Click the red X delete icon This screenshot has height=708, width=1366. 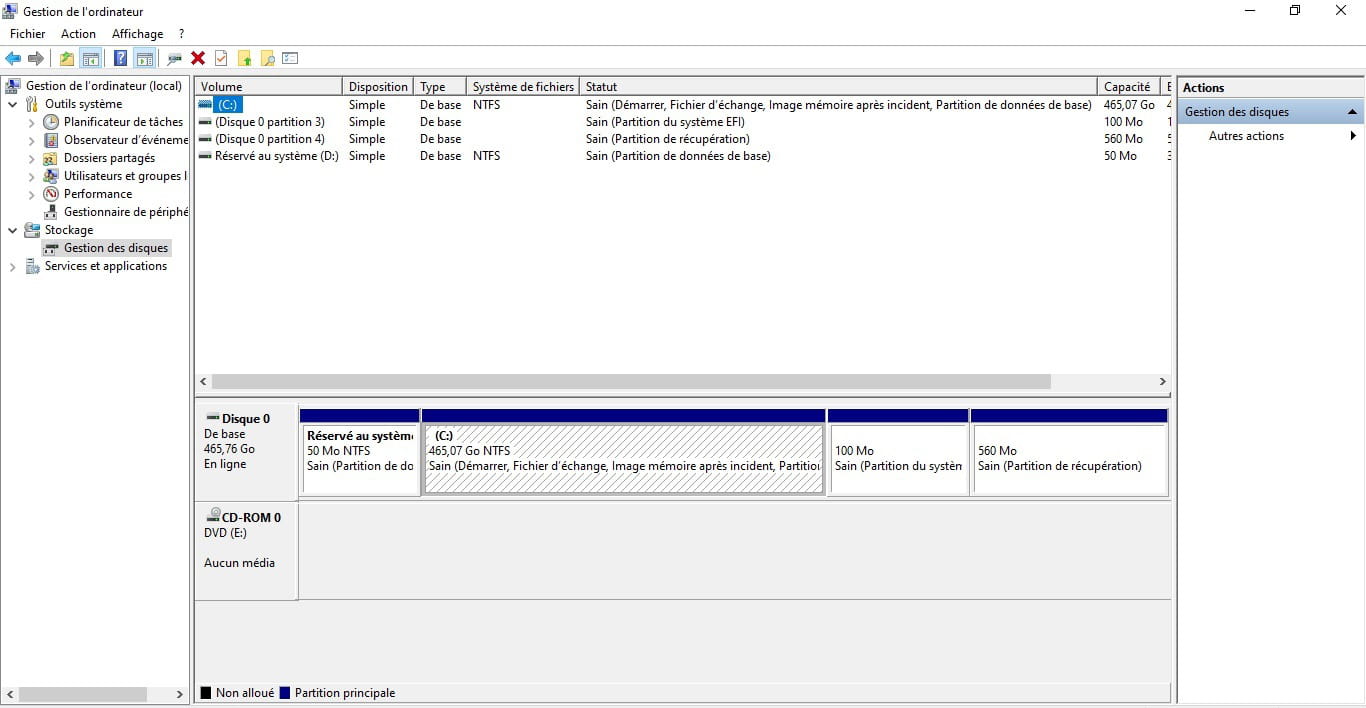tap(198, 59)
